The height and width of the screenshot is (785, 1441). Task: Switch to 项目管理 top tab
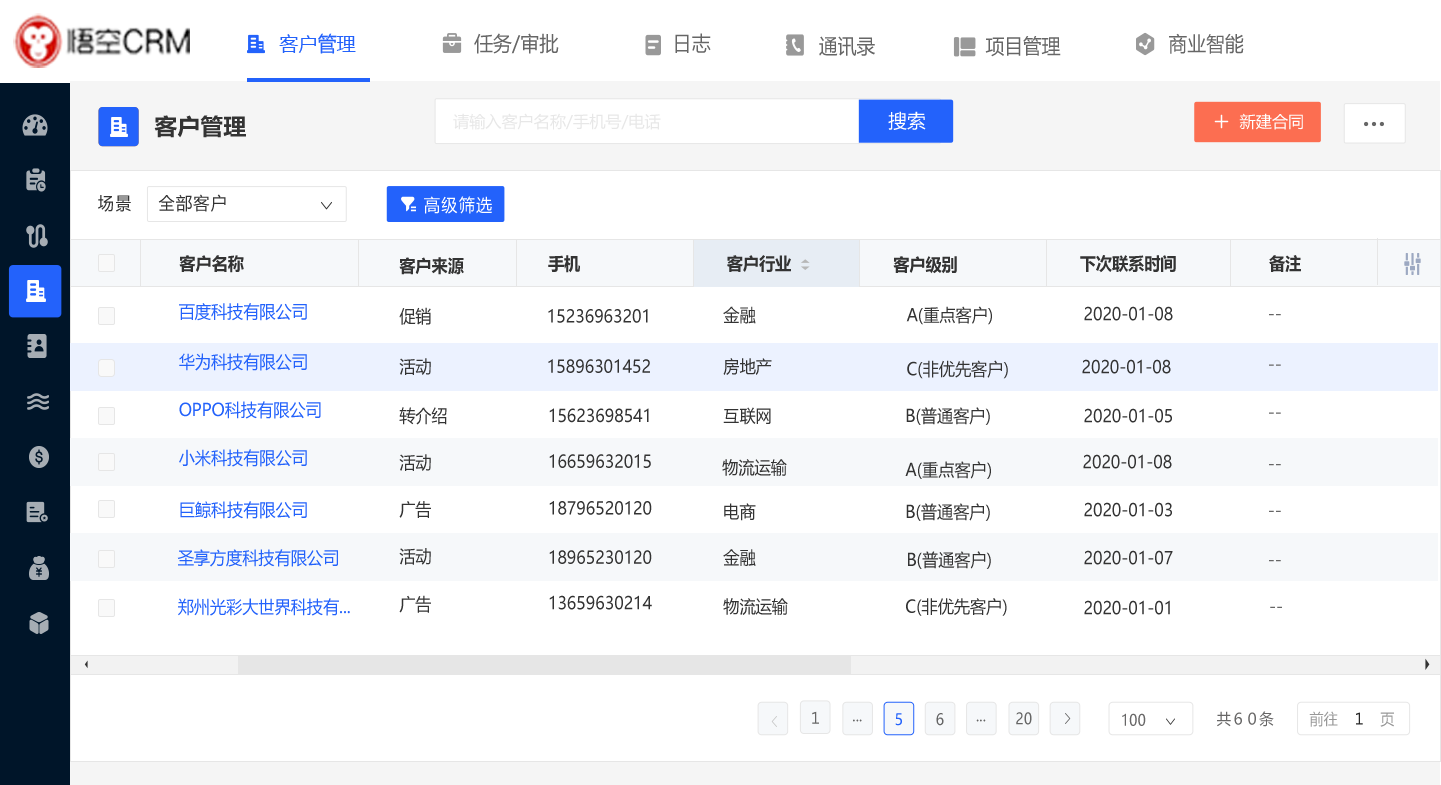(x=1006, y=46)
